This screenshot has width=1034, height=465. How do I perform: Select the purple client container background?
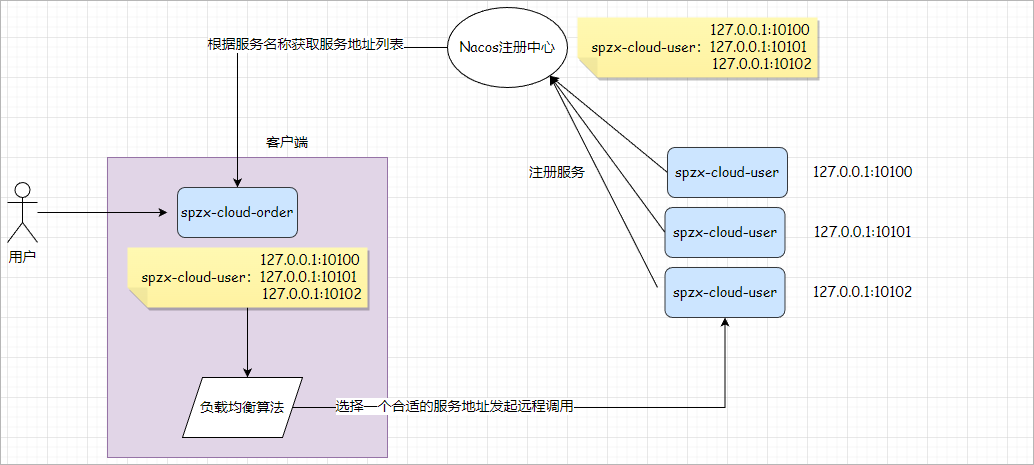(x=150, y=360)
